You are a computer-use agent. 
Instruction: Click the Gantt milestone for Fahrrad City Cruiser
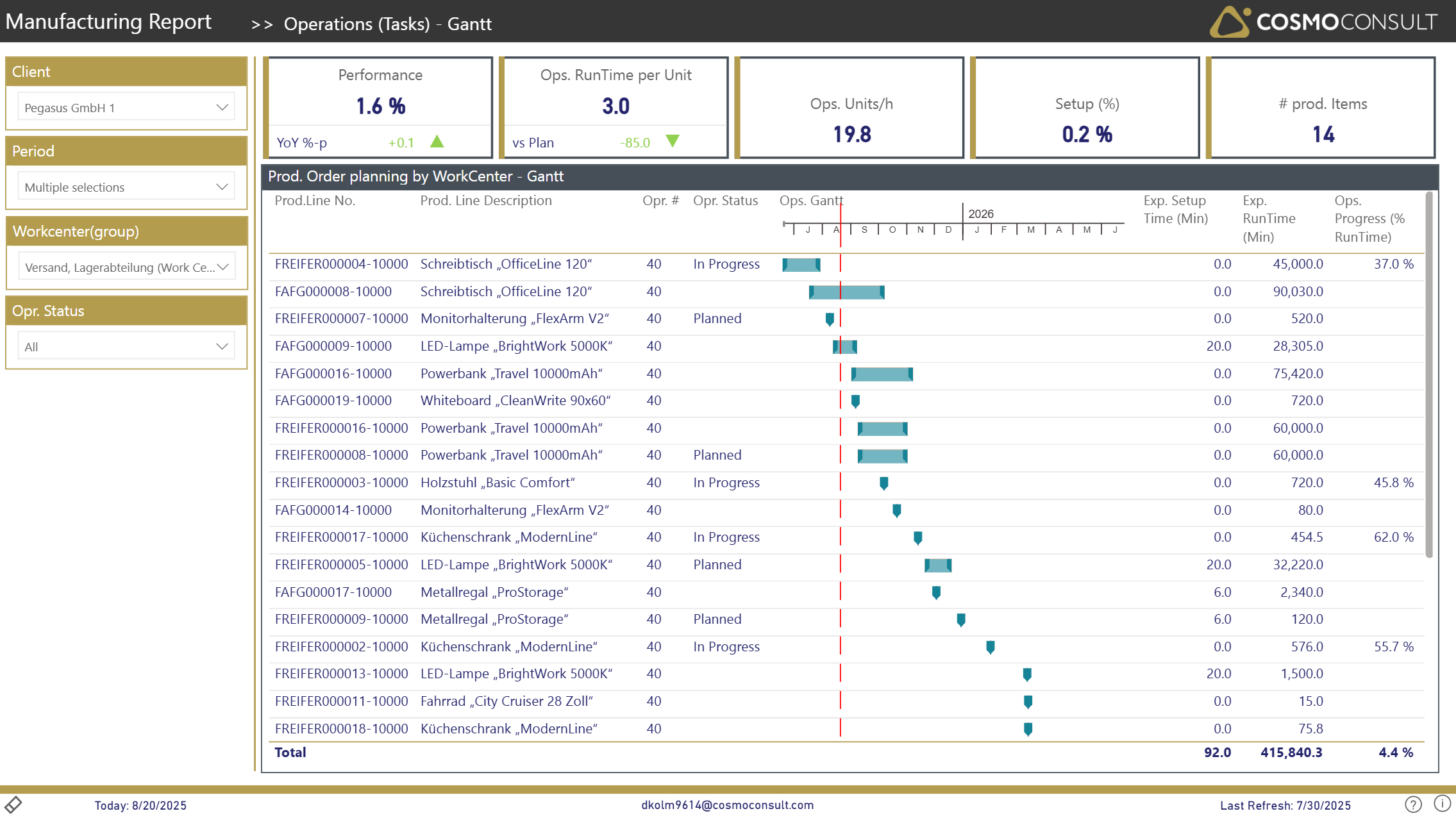pyautogui.click(x=1028, y=702)
